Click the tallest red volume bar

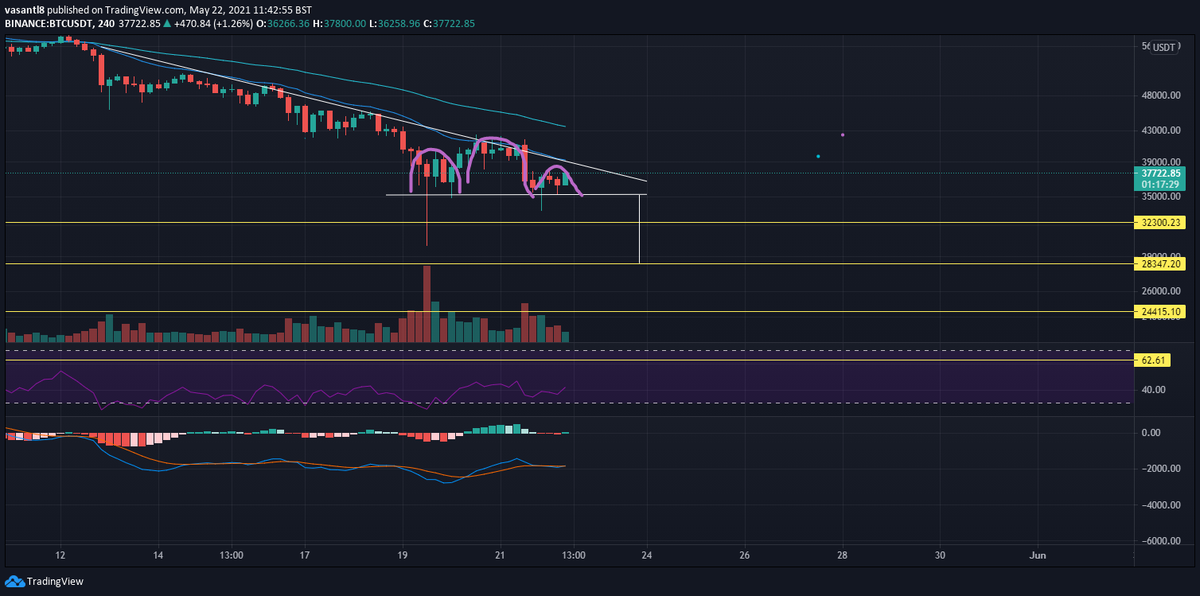(x=427, y=304)
